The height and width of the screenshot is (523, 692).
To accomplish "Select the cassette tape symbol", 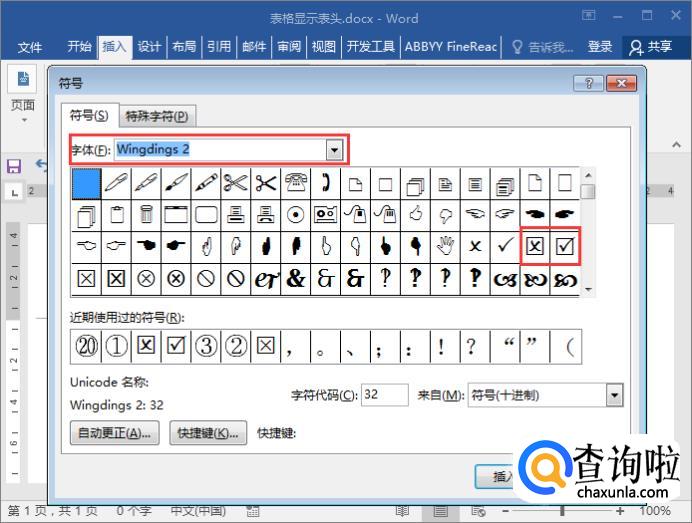I will (x=326, y=214).
